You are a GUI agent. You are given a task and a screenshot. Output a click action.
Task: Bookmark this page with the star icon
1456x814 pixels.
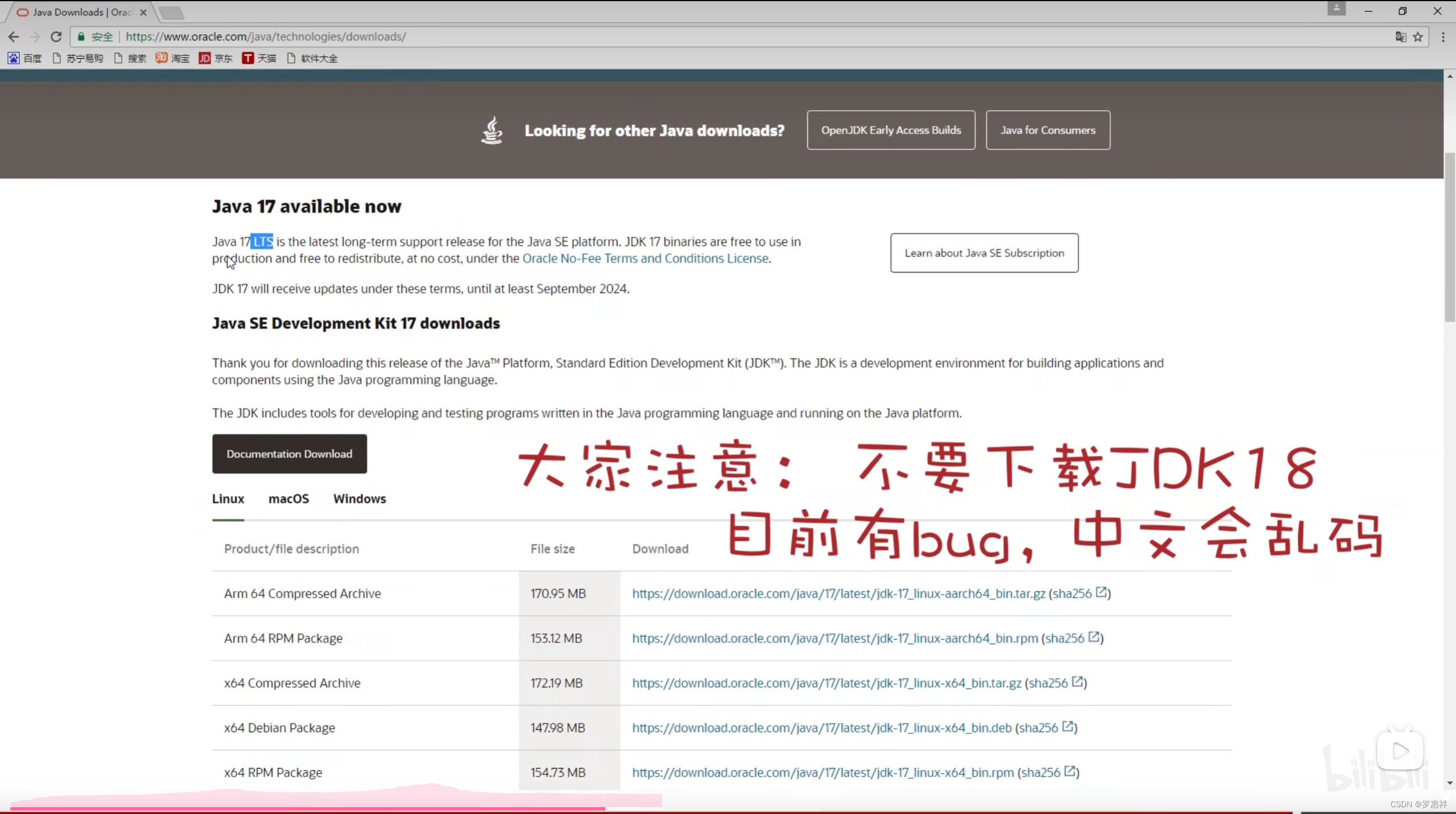click(1417, 36)
